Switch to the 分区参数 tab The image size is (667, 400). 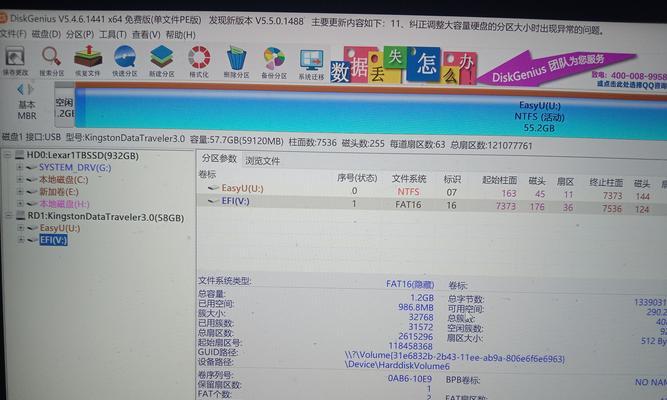click(219, 159)
